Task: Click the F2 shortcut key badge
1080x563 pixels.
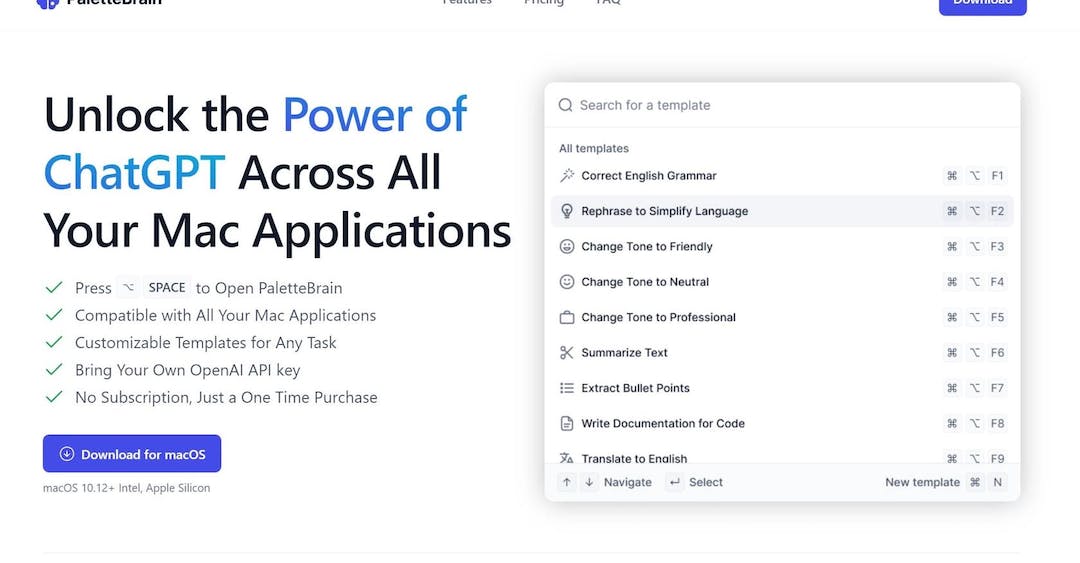Action: coord(997,211)
